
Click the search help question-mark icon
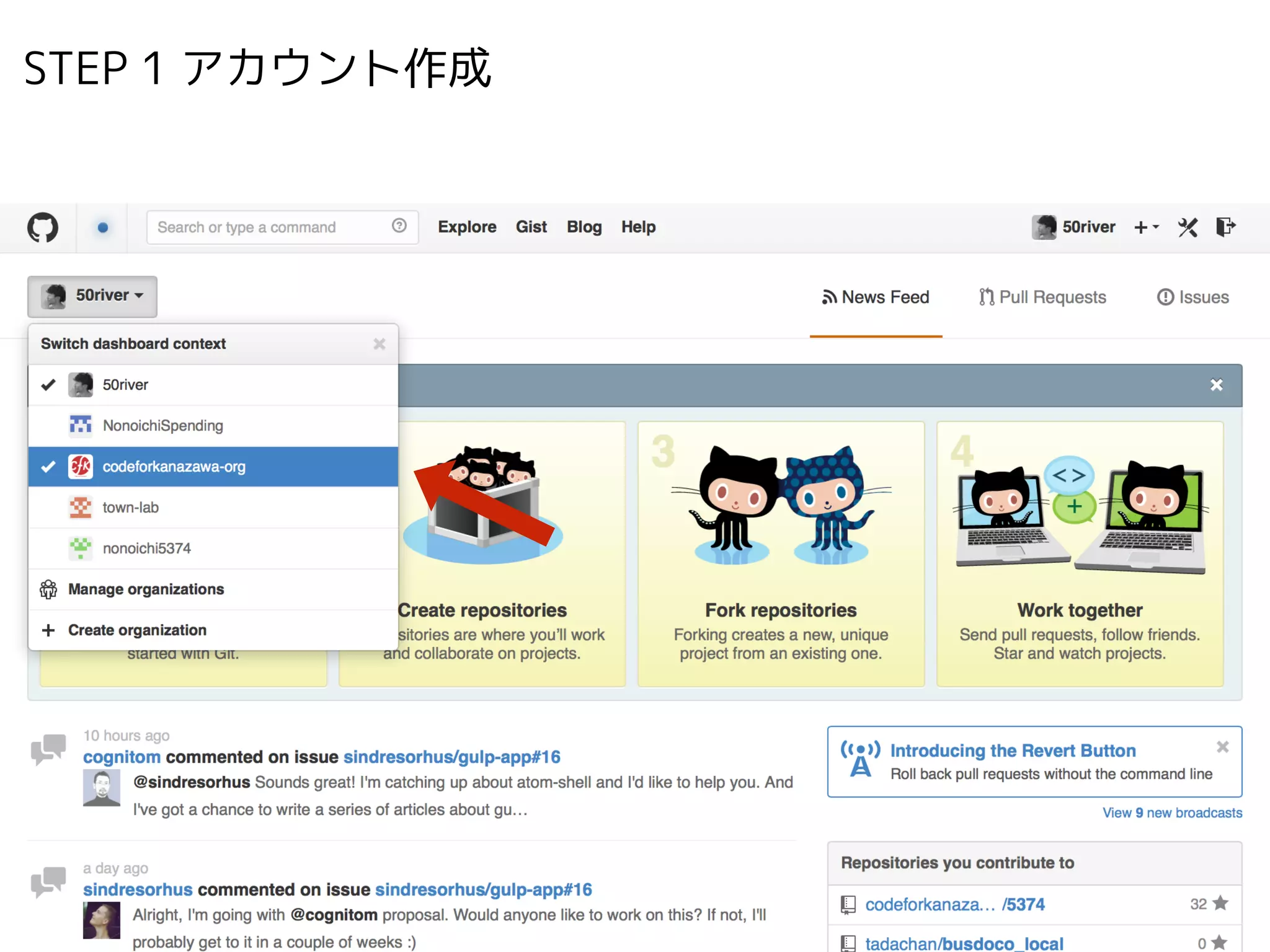[x=399, y=226]
